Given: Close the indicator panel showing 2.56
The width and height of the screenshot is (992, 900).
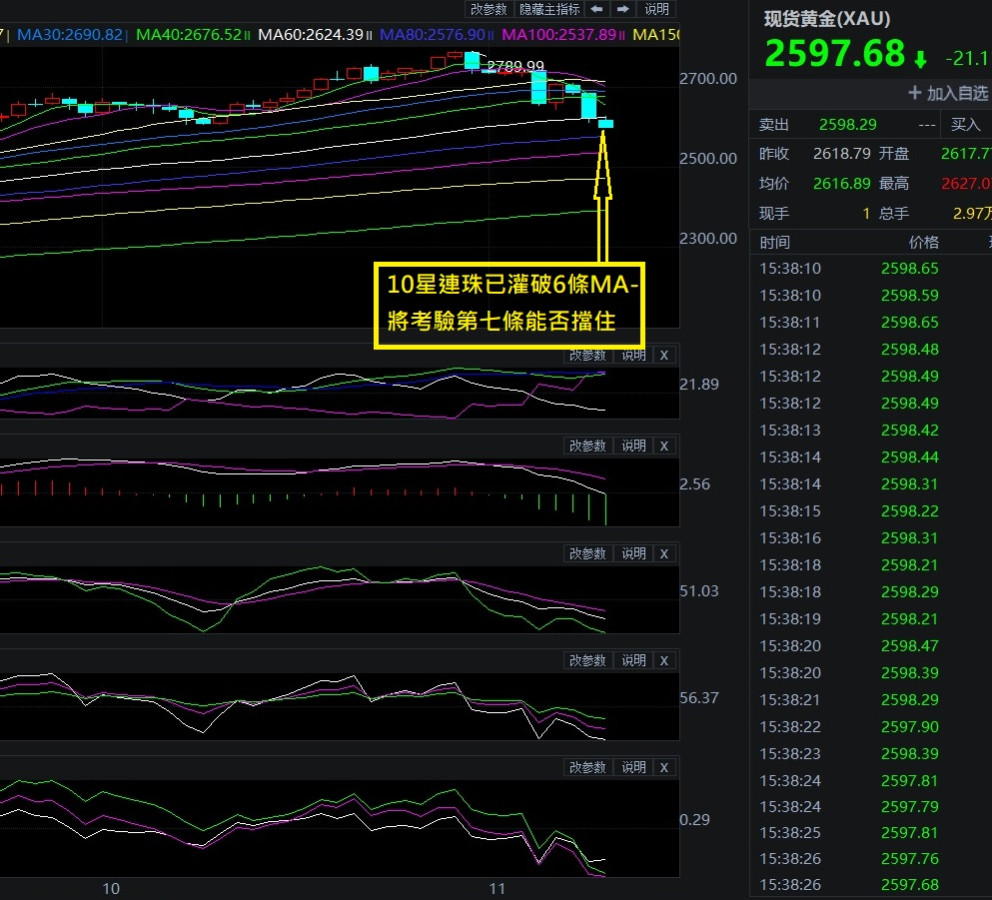Looking at the screenshot, I should click(x=664, y=446).
